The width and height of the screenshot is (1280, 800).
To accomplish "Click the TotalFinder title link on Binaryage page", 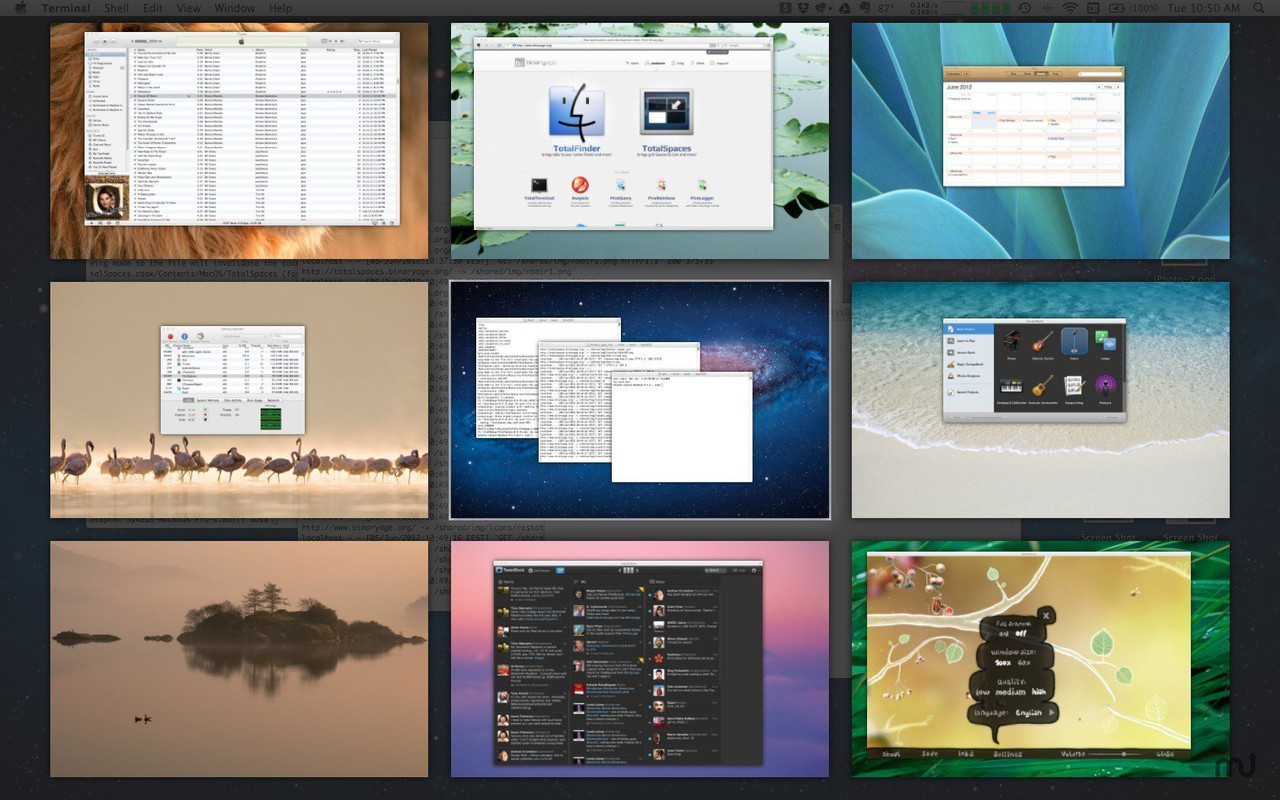I will point(577,148).
